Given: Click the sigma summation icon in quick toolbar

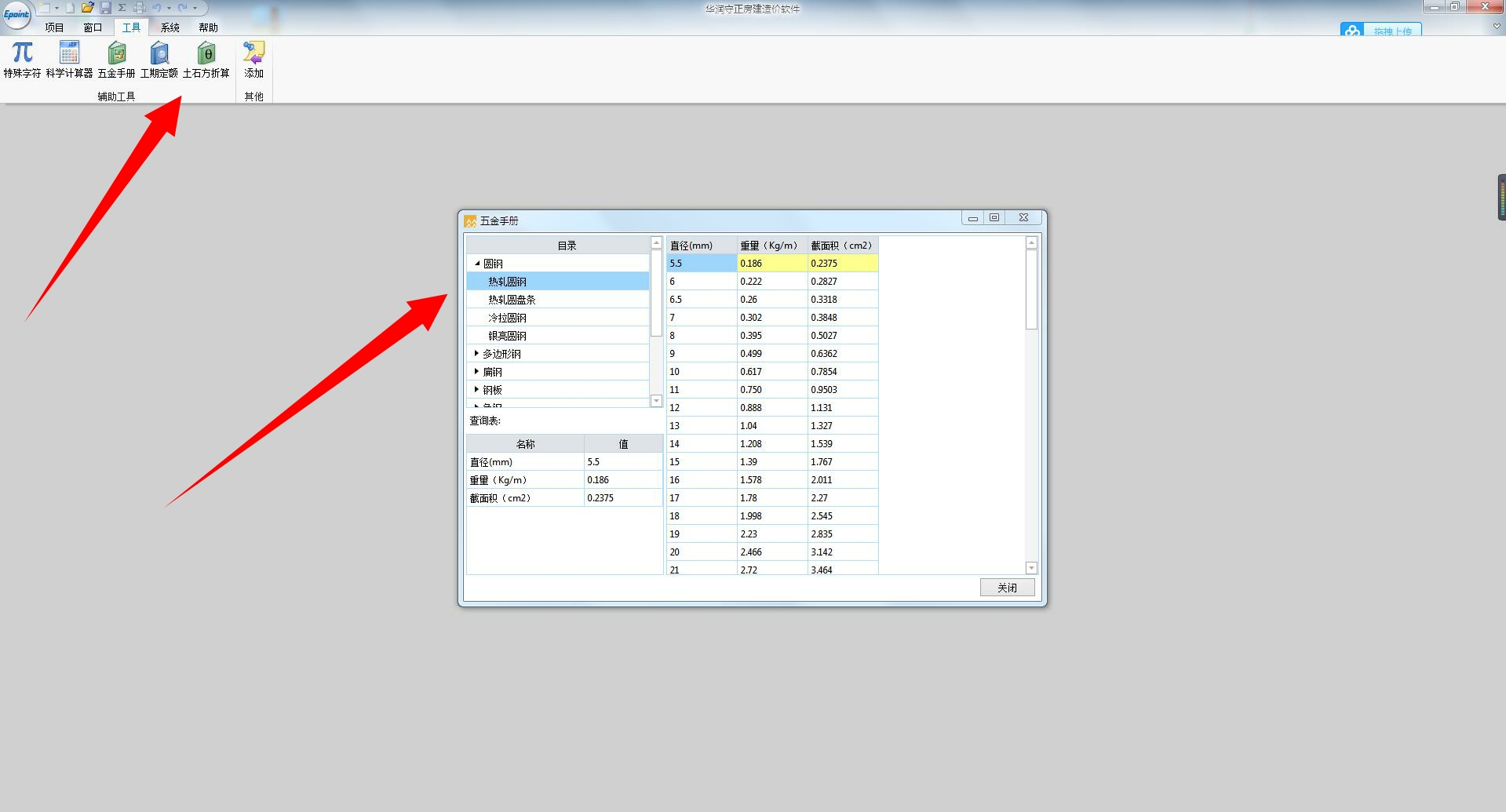Looking at the screenshot, I should tap(122, 8).
